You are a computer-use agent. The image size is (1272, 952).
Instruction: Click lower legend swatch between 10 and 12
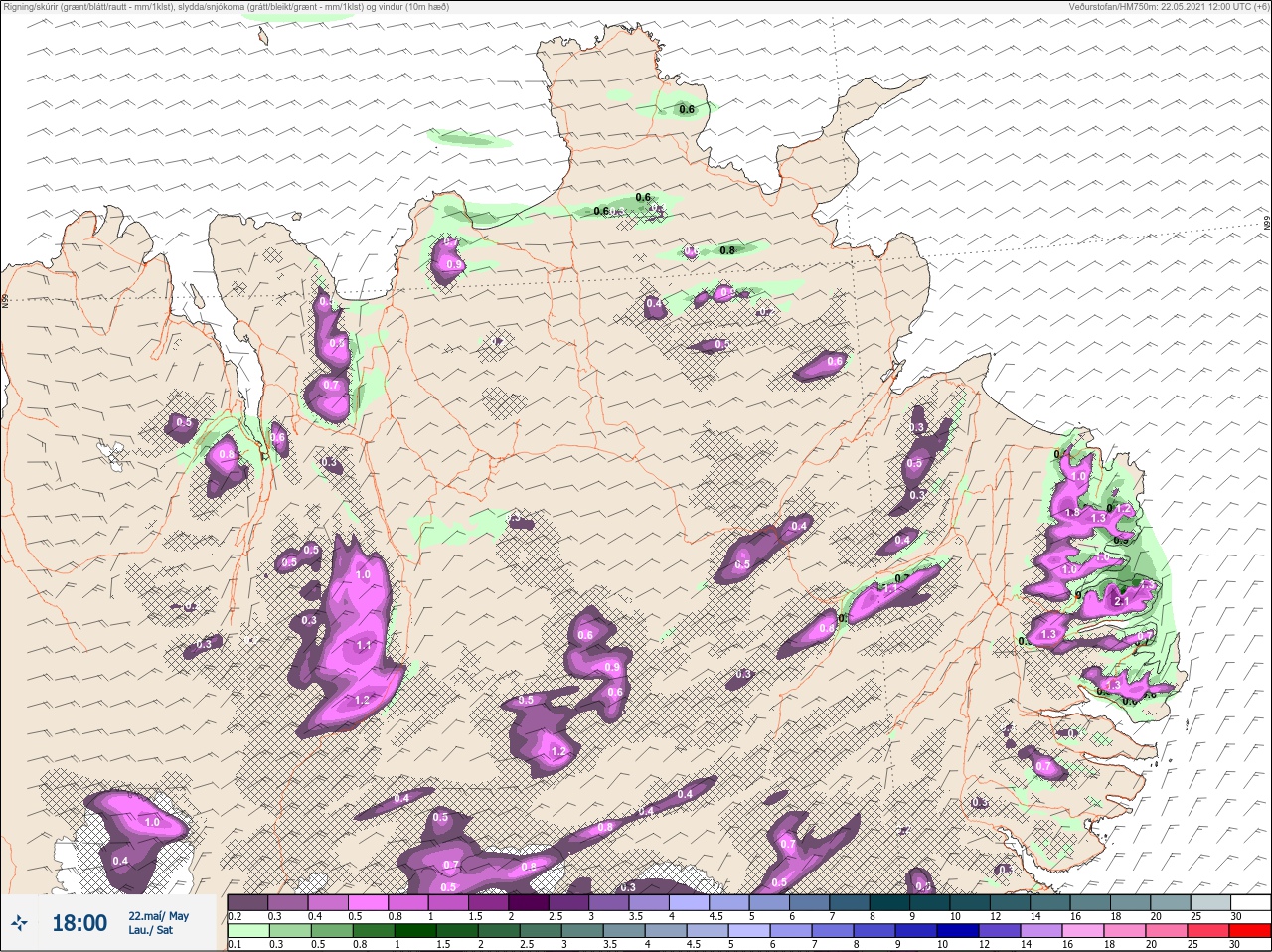click(x=958, y=932)
